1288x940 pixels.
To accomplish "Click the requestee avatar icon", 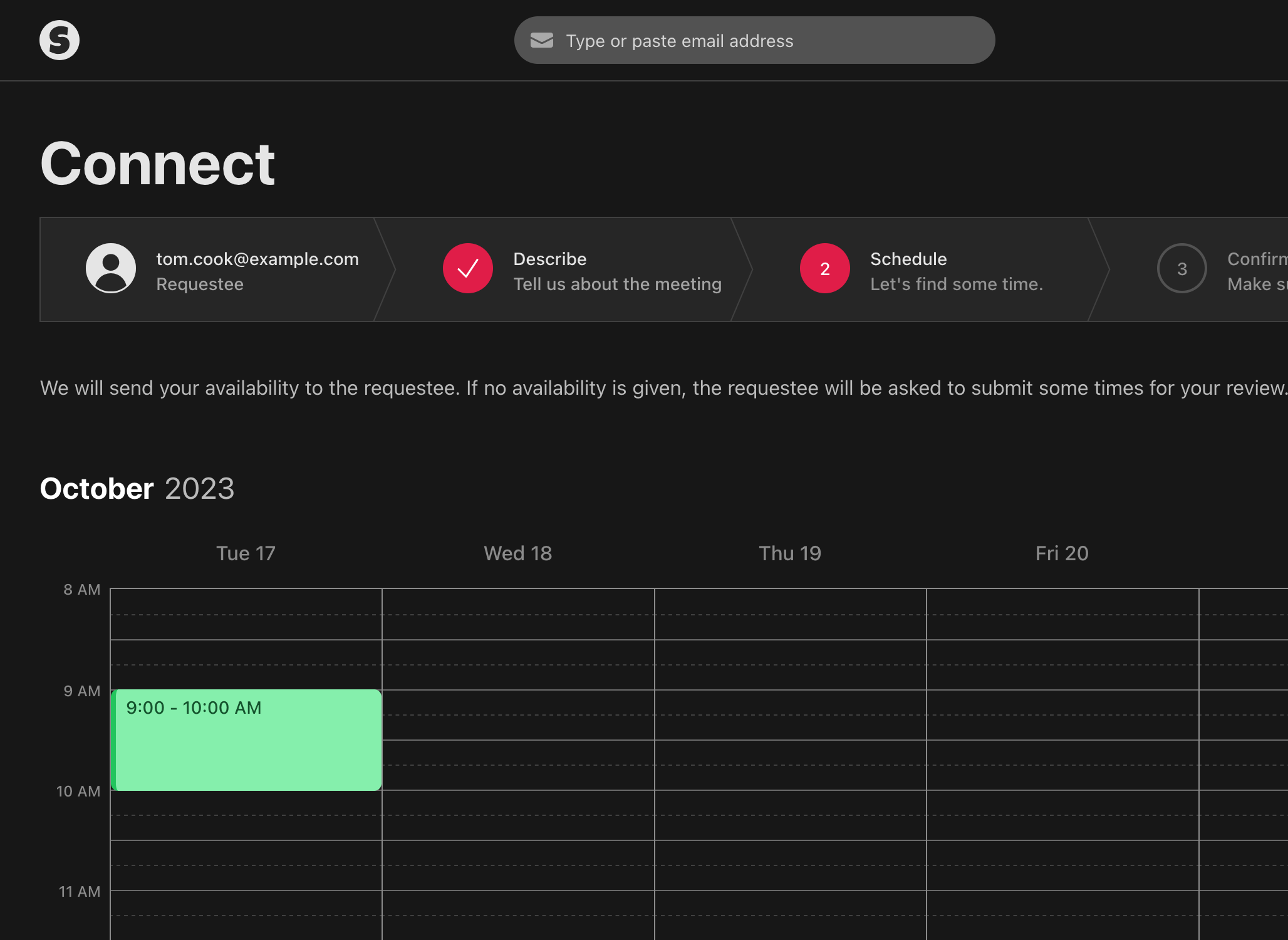I will [111, 268].
